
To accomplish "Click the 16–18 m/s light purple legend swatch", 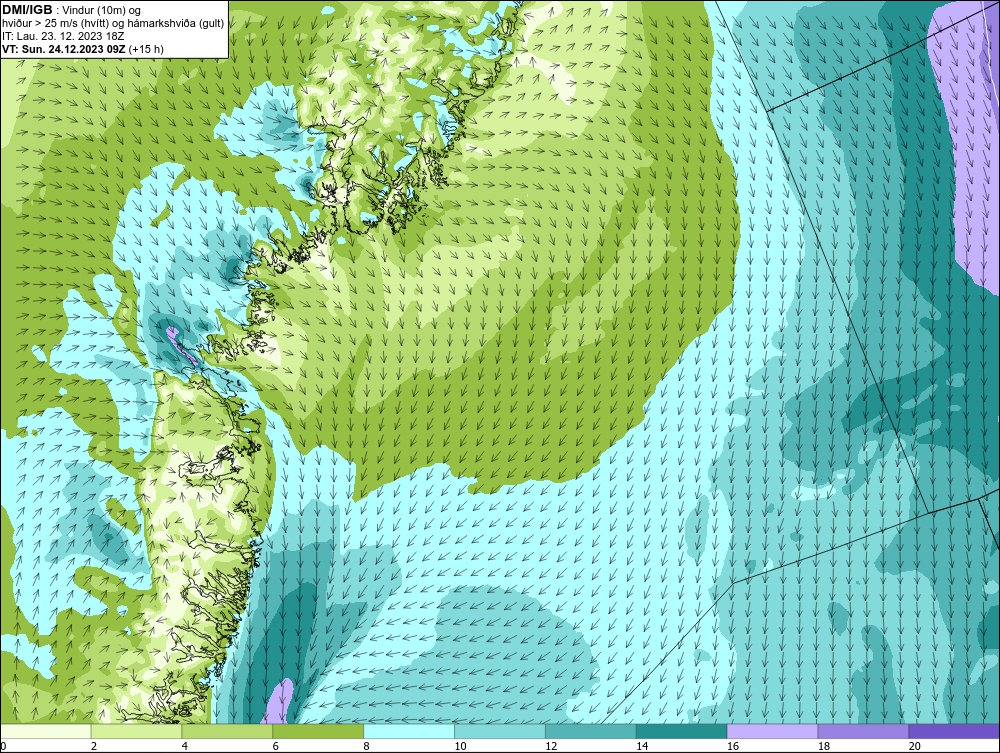I will [772, 731].
